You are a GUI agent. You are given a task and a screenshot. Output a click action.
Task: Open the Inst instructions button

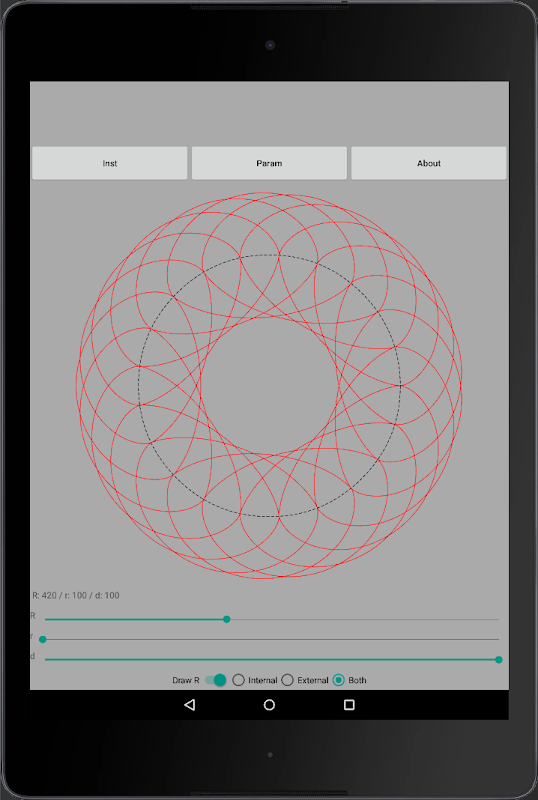point(110,163)
